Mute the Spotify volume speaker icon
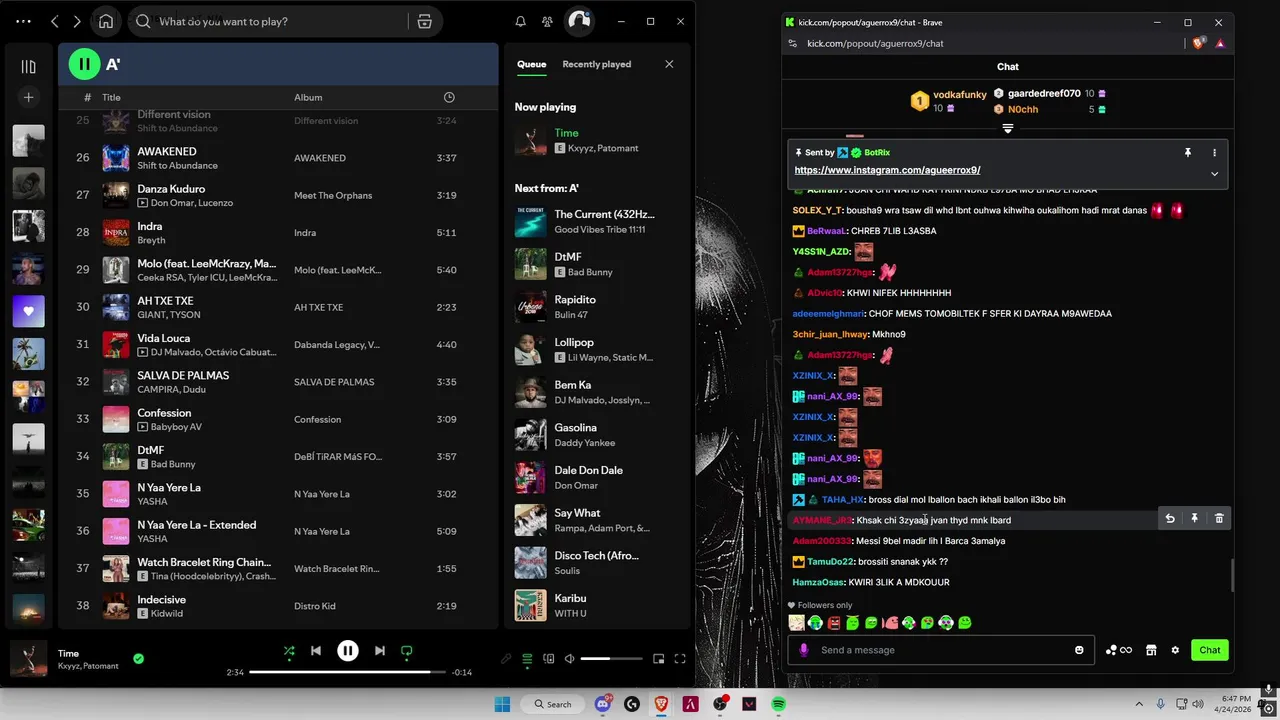1280x720 pixels. coord(569,659)
